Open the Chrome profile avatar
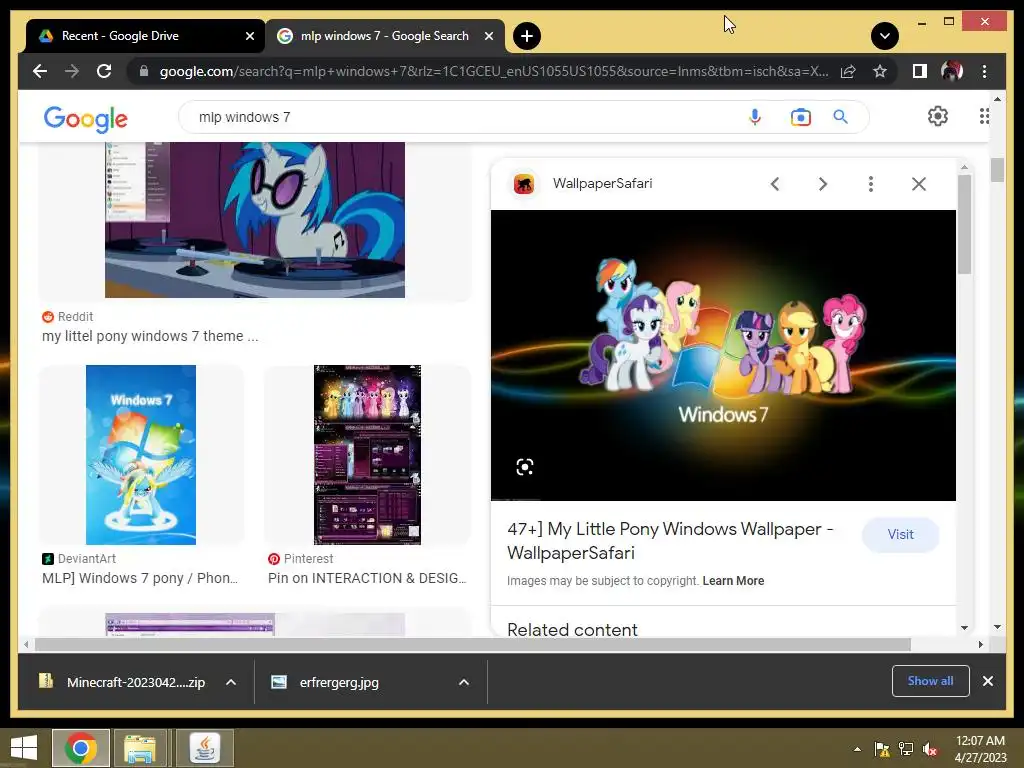The width and height of the screenshot is (1024, 768). (x=952, y=71)
